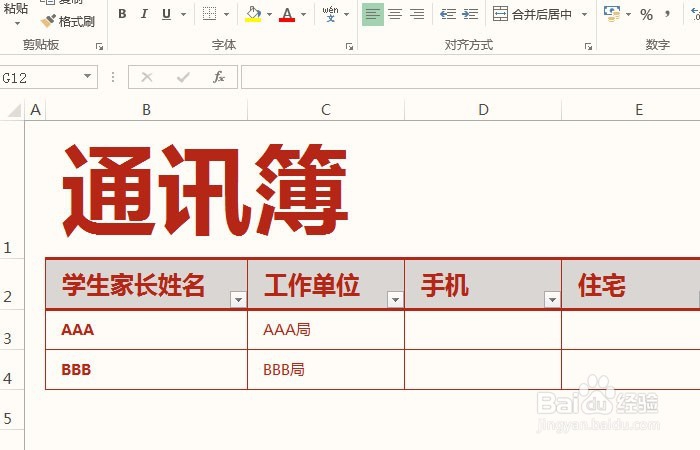Apply comma style
Image resolution: width=700 pixels, height=450 pixels.
[x=667, y=14]
